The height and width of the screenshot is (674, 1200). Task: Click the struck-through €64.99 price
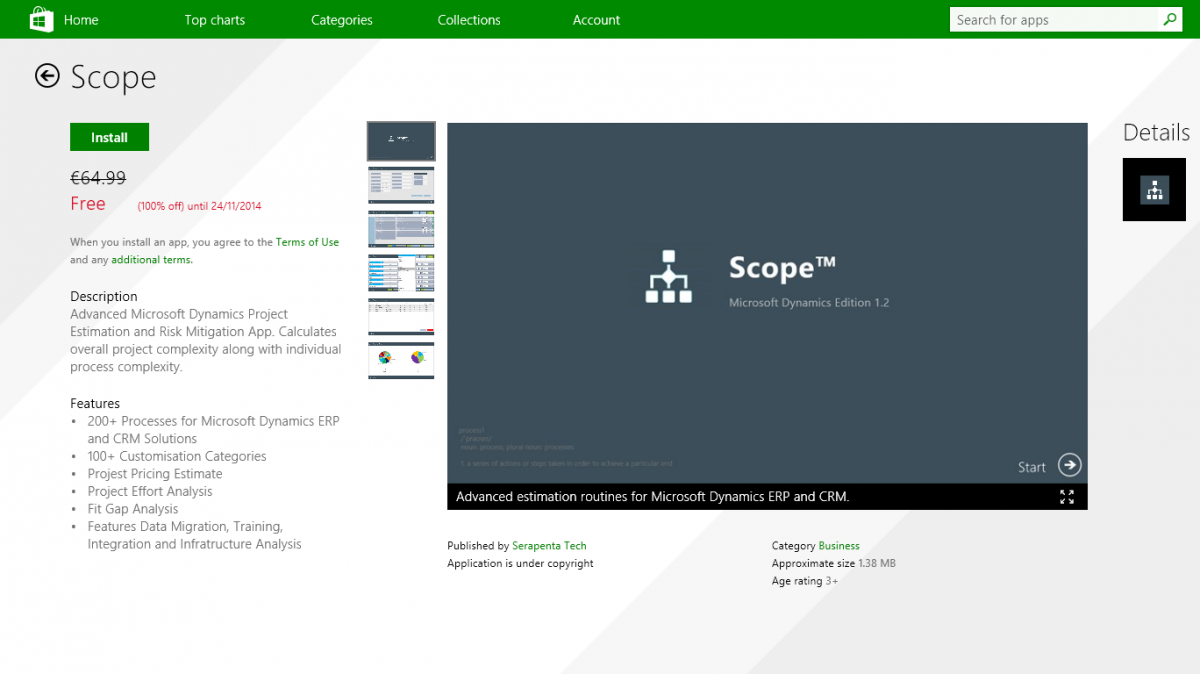[98, 178]
